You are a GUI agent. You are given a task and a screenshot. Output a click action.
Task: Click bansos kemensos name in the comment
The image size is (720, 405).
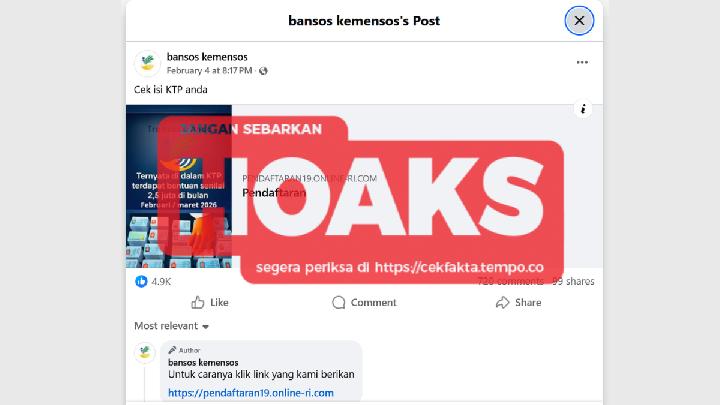pyautogui.click(x=203, y=363)
